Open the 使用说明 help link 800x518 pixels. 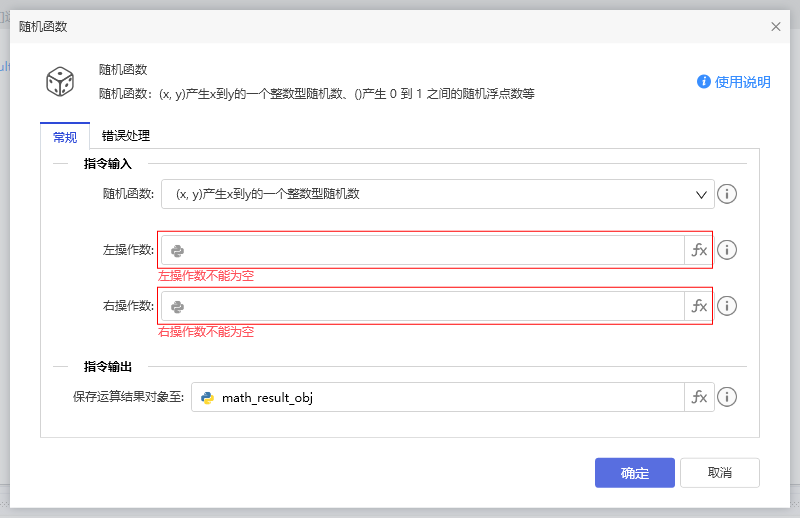[x=734, y=82]
